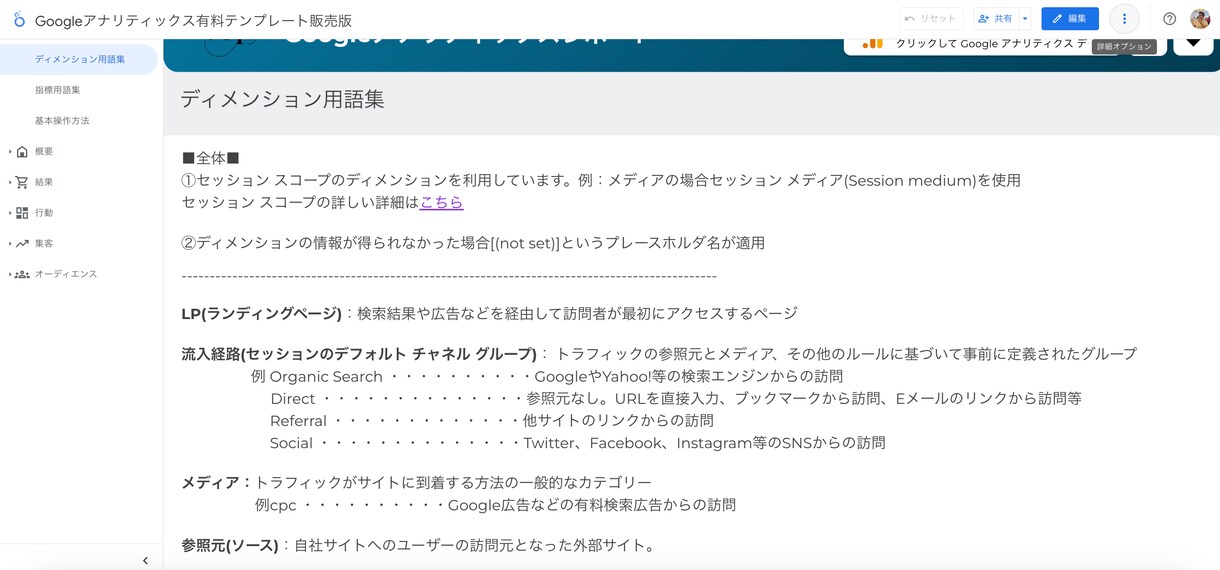Open the 概要 section label
The width and height of the screenshot is (1220, 570).
(44, 152)
